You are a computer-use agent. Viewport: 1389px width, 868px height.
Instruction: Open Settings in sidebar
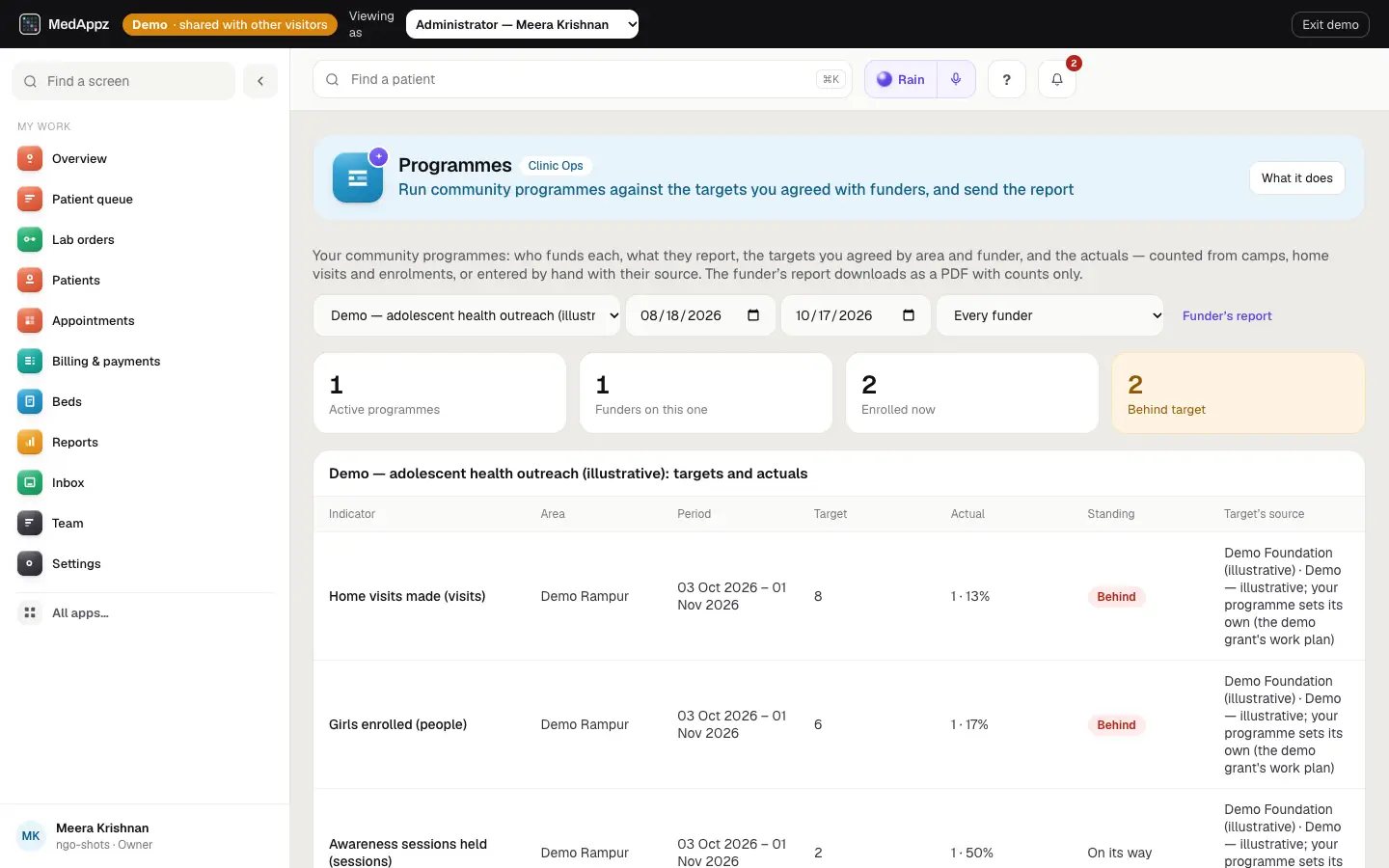click(145, 563)
